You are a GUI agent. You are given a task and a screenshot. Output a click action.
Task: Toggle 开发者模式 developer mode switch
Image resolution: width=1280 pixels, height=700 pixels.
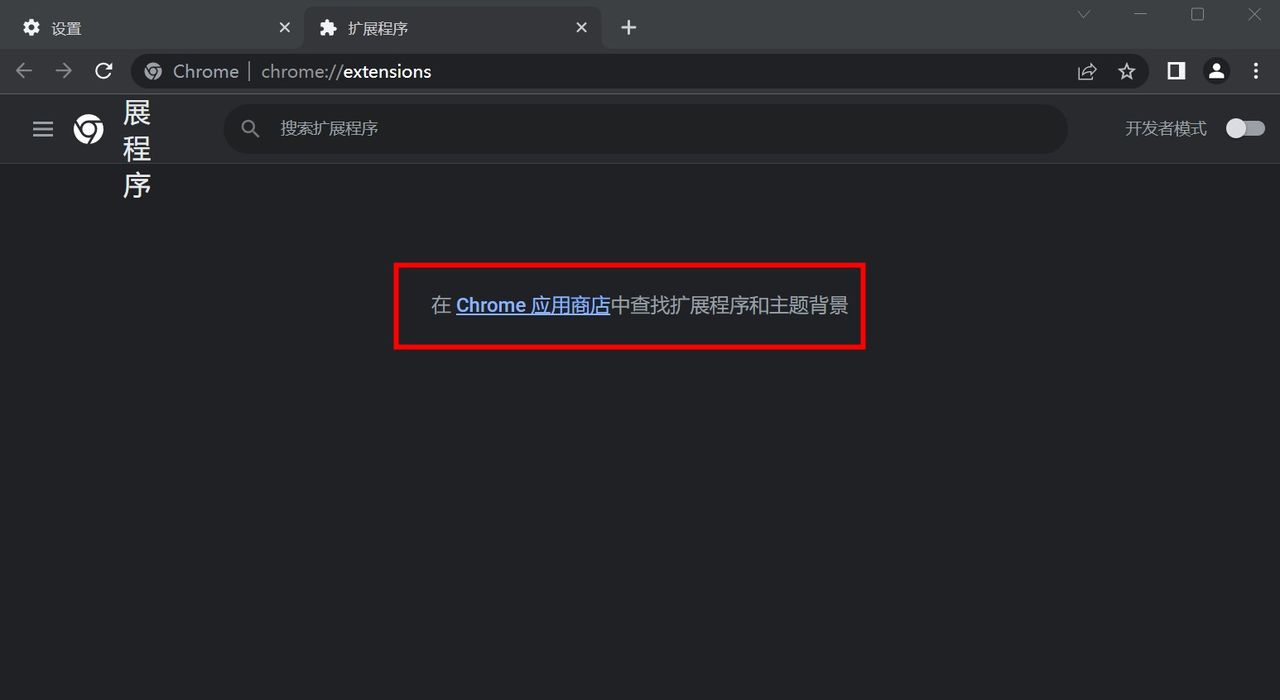[1245, 128]
